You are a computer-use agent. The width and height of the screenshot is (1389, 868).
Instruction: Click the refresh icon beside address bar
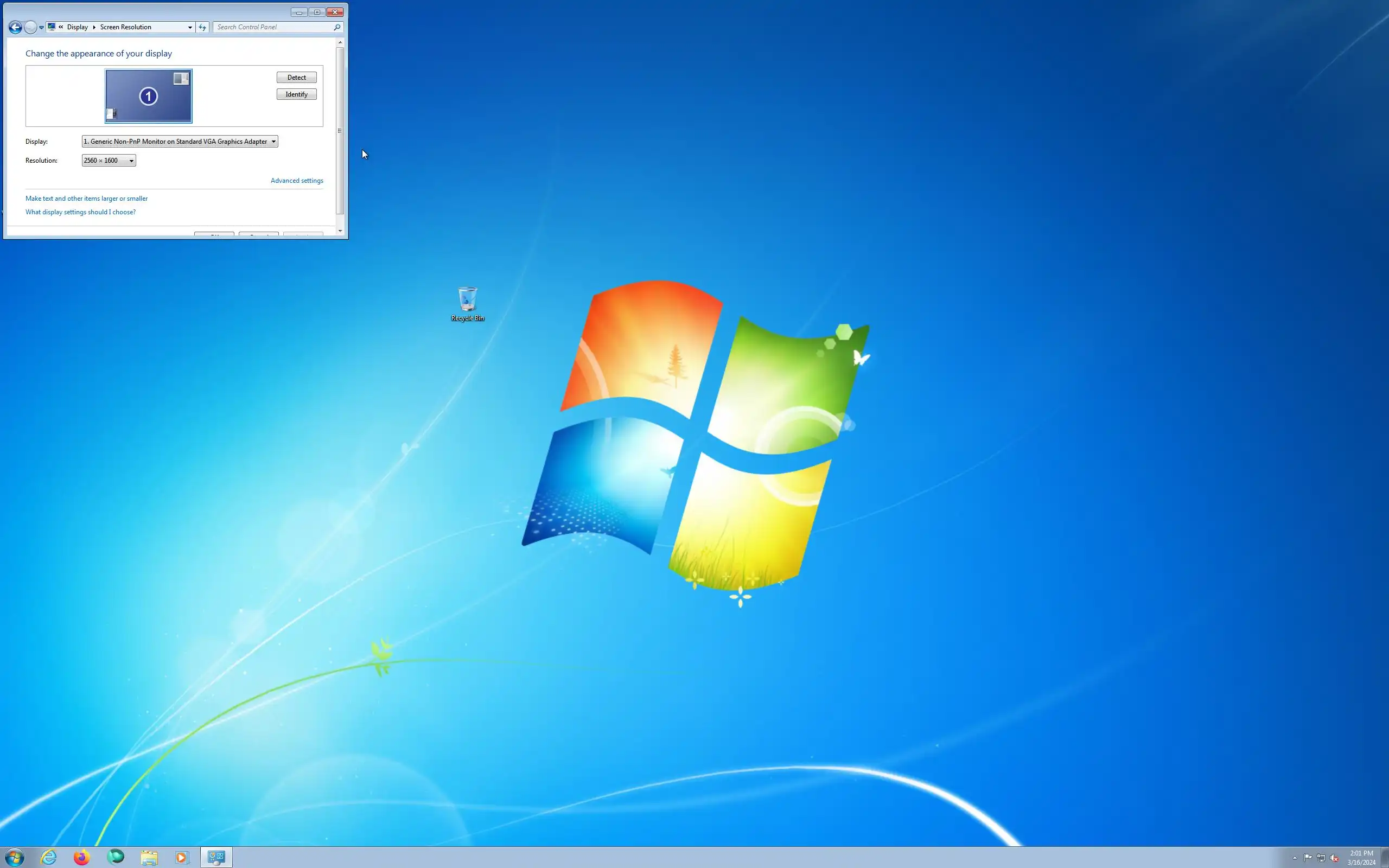pyautogui.click(x=202, y=27)
